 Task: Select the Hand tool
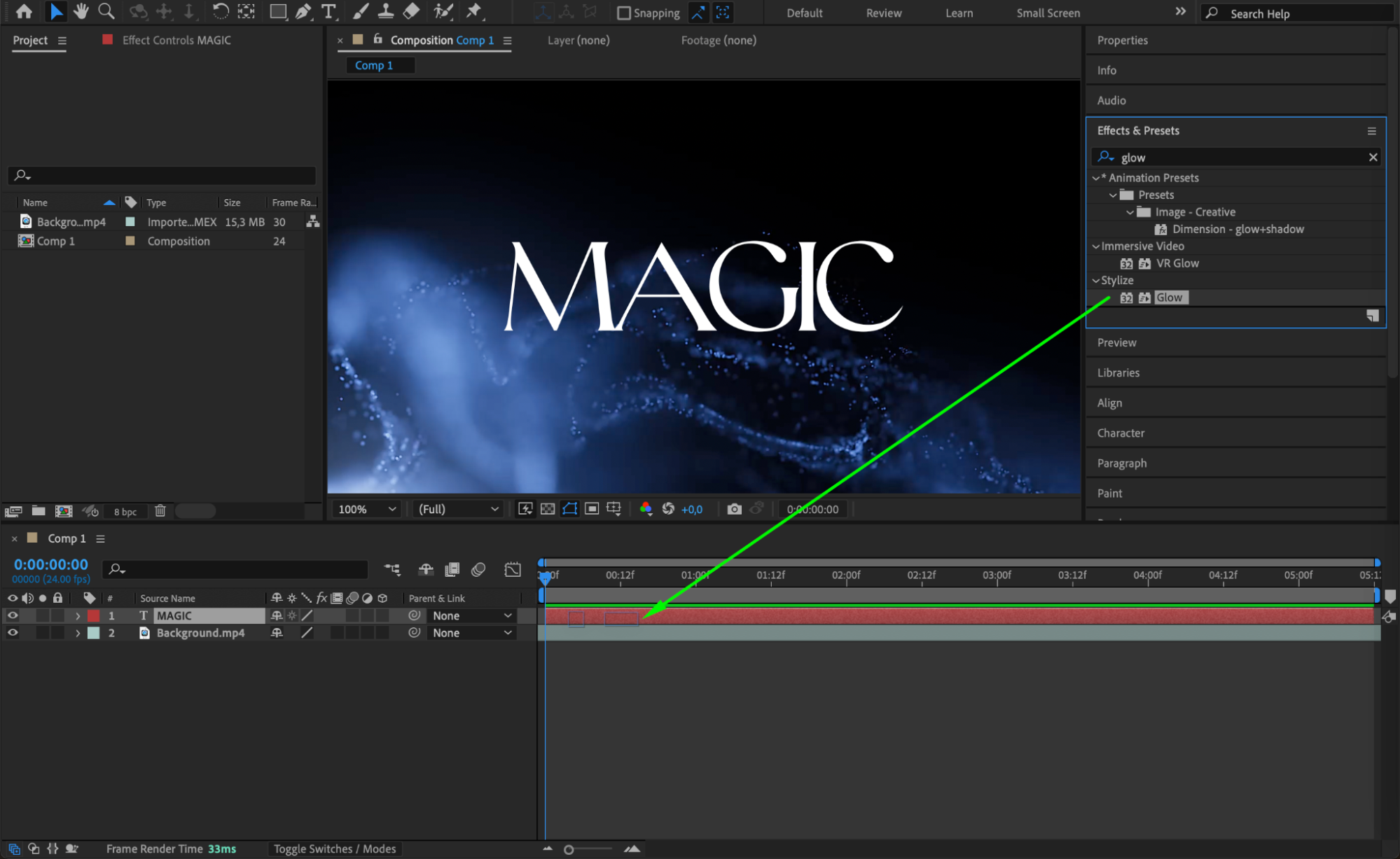click(x=81, y=11)
